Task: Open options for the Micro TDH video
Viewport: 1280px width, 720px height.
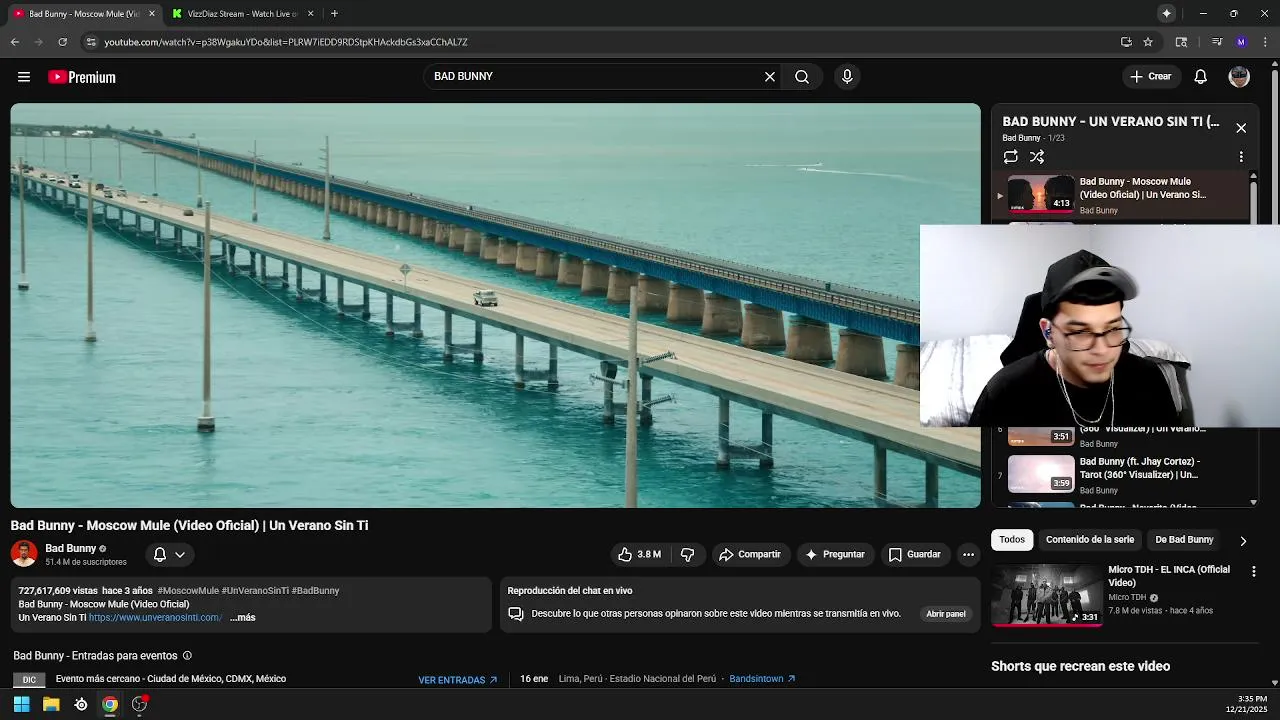Action: tap(1253, 571)
